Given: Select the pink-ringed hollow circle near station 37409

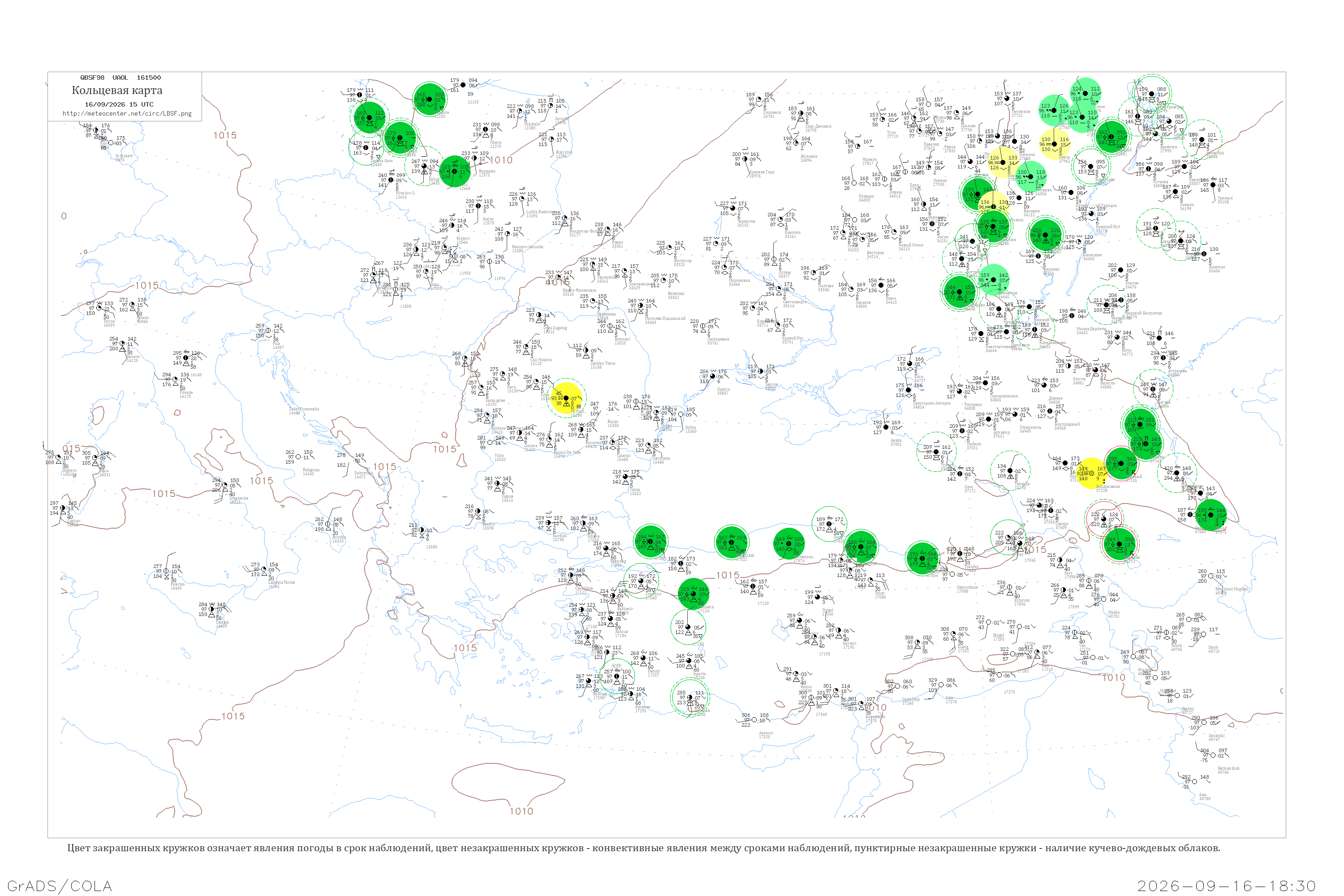Looking at the screenshot, I should (1103, 519).
